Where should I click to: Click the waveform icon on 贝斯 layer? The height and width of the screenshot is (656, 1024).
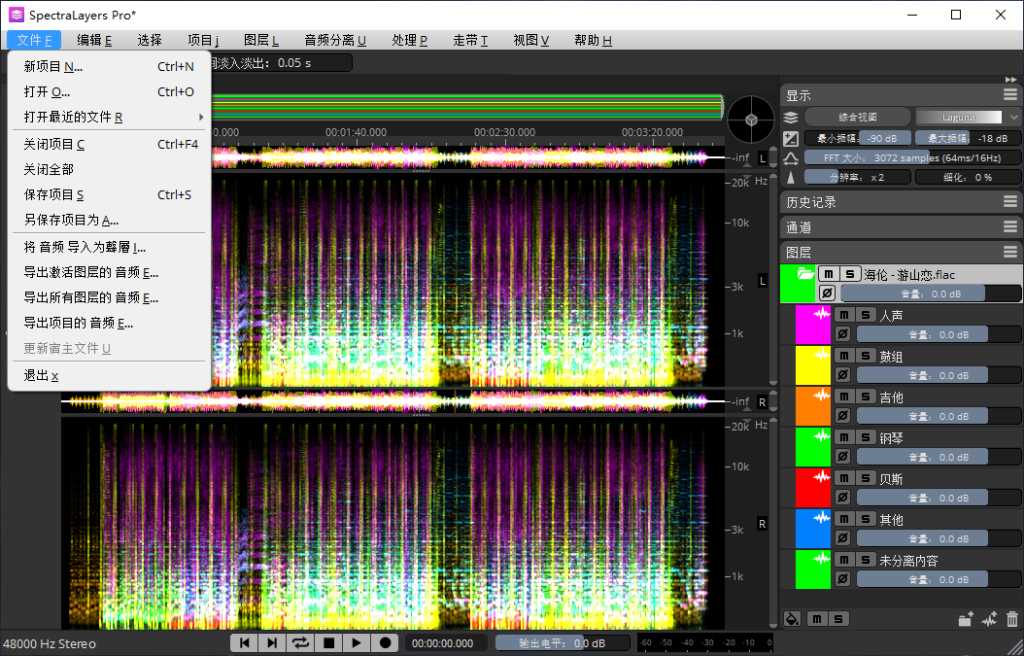[822, 477]
